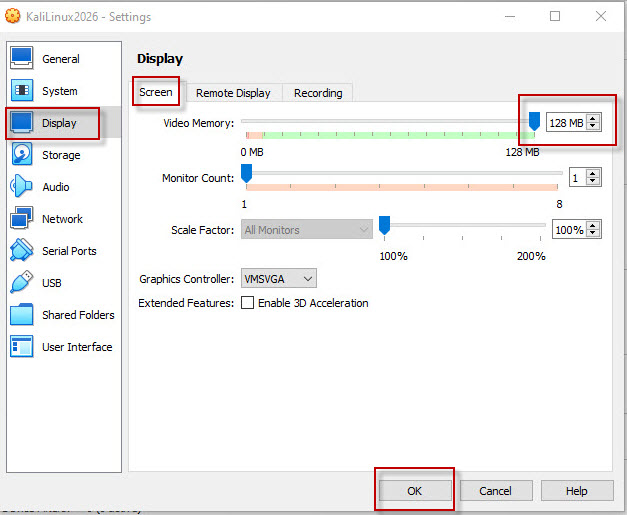This screenshot has height=515, width=627.
Task: Minimize the Settings window
Action: point(510,16)
